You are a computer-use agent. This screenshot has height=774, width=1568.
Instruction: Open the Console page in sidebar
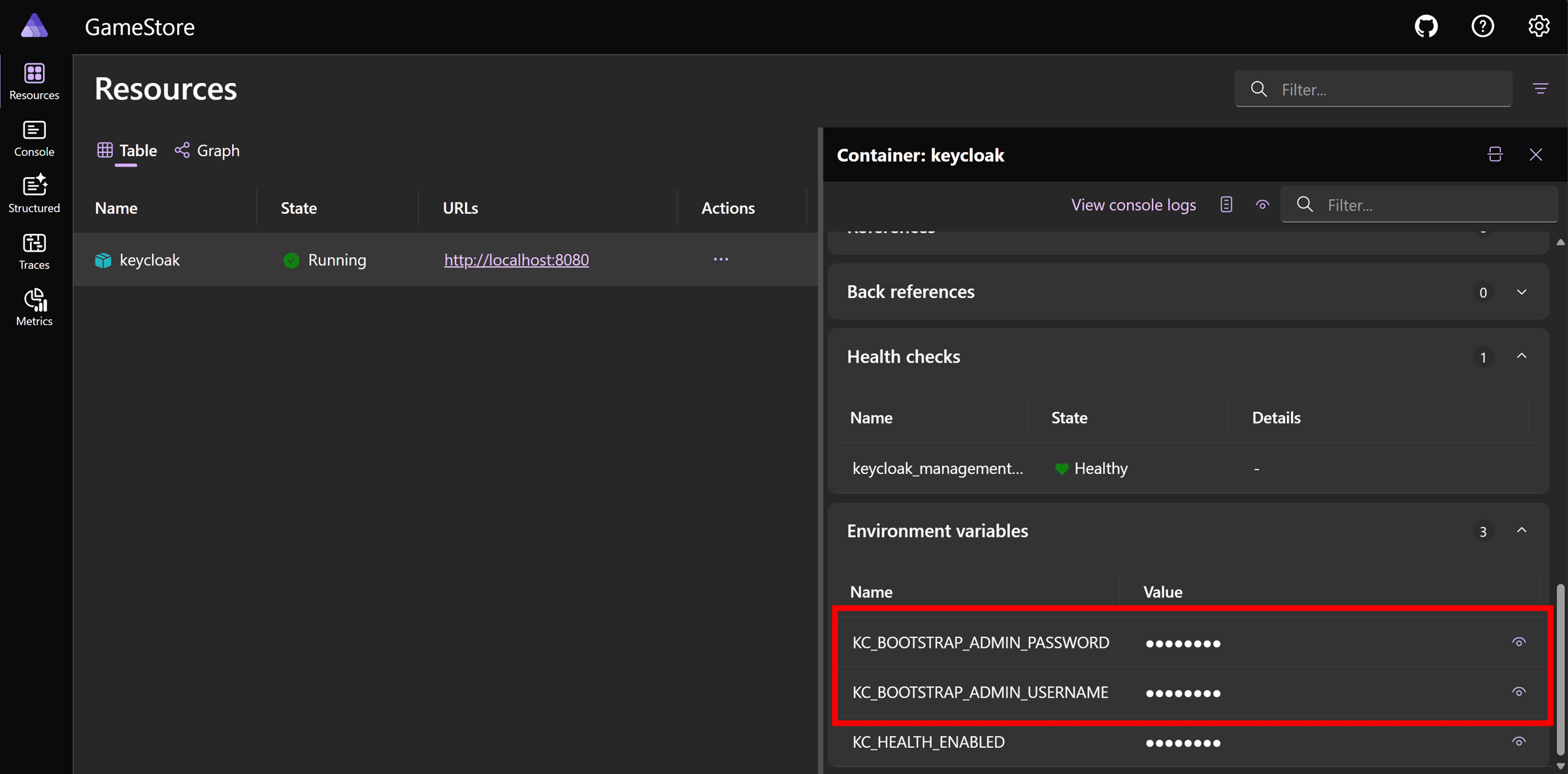[x=34, y=139]
